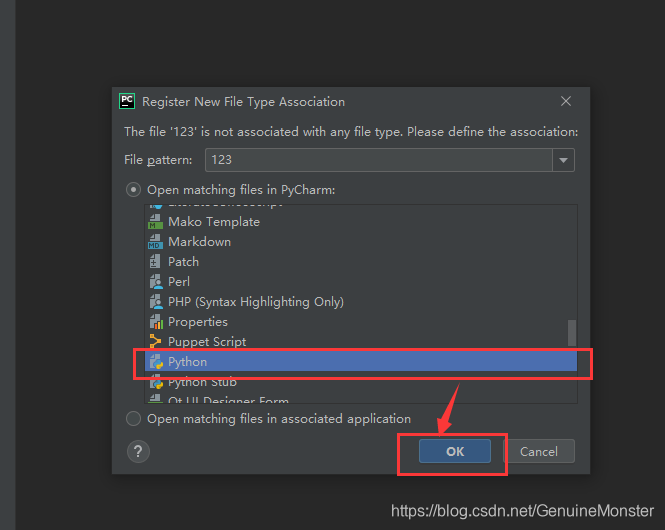Click into the File pattern field showing 123
The width and height of the screenshot is (665, 530).
(x=379, y=160)
